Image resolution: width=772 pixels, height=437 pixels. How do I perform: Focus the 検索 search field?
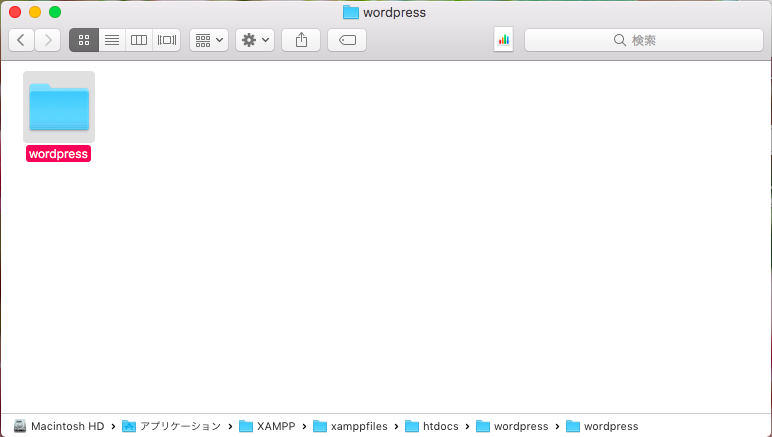point(644,40)
